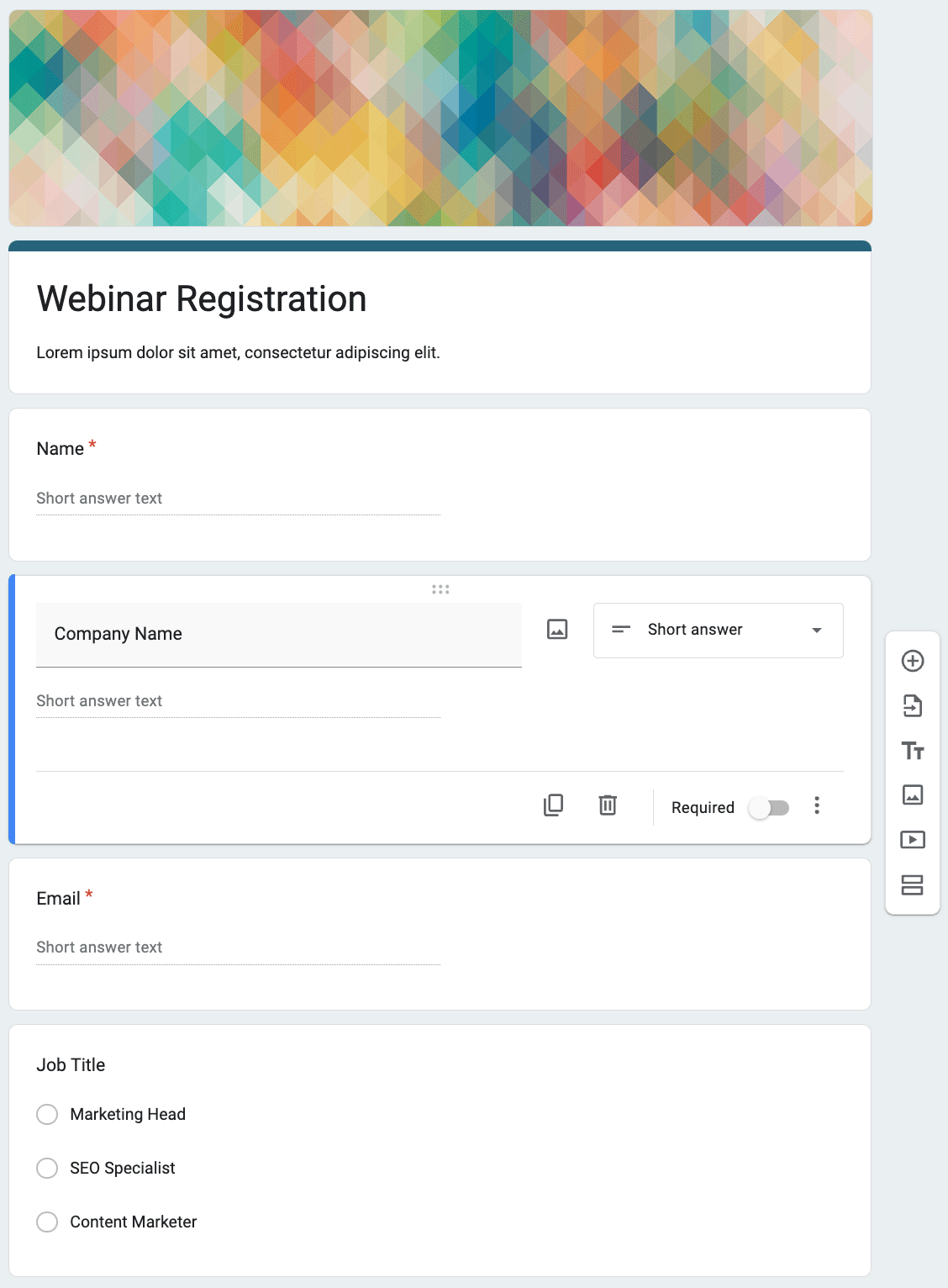Select the SEO Specialist radio option

(x=48, y=1168)
